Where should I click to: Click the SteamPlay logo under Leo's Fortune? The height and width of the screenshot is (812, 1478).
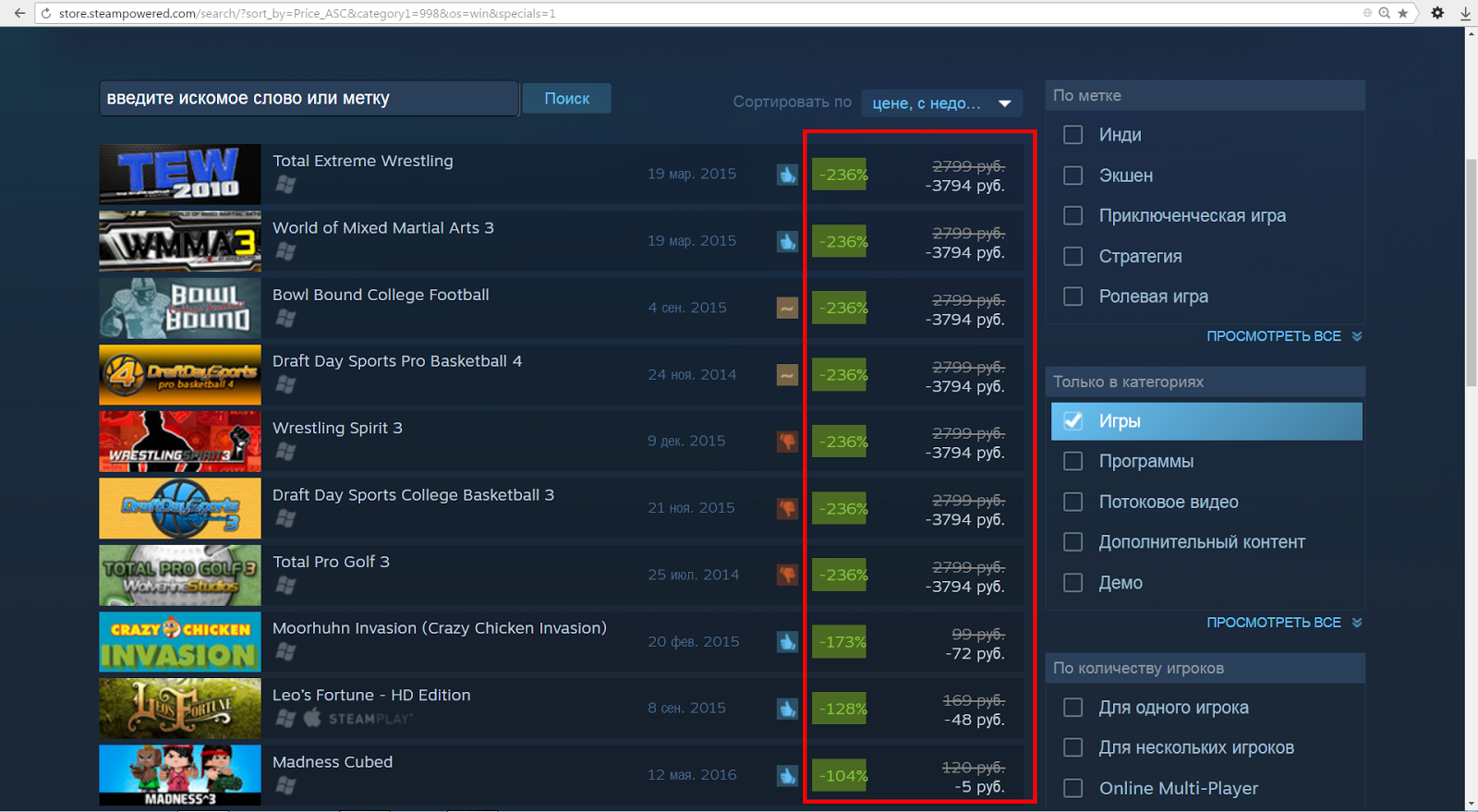[371, 719]
